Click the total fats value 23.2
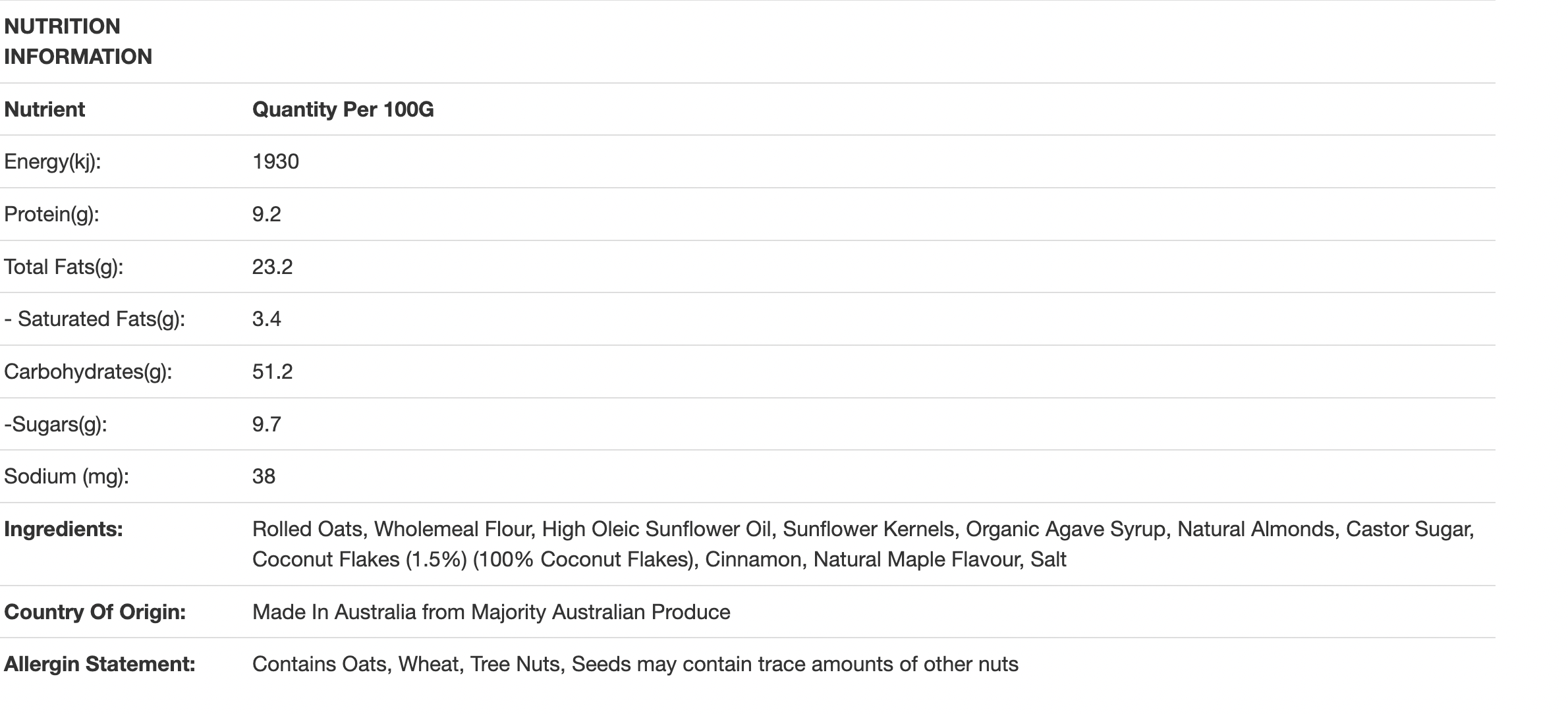The height and width of the screenshot is (714, 1568). click(x=272, y=267)
